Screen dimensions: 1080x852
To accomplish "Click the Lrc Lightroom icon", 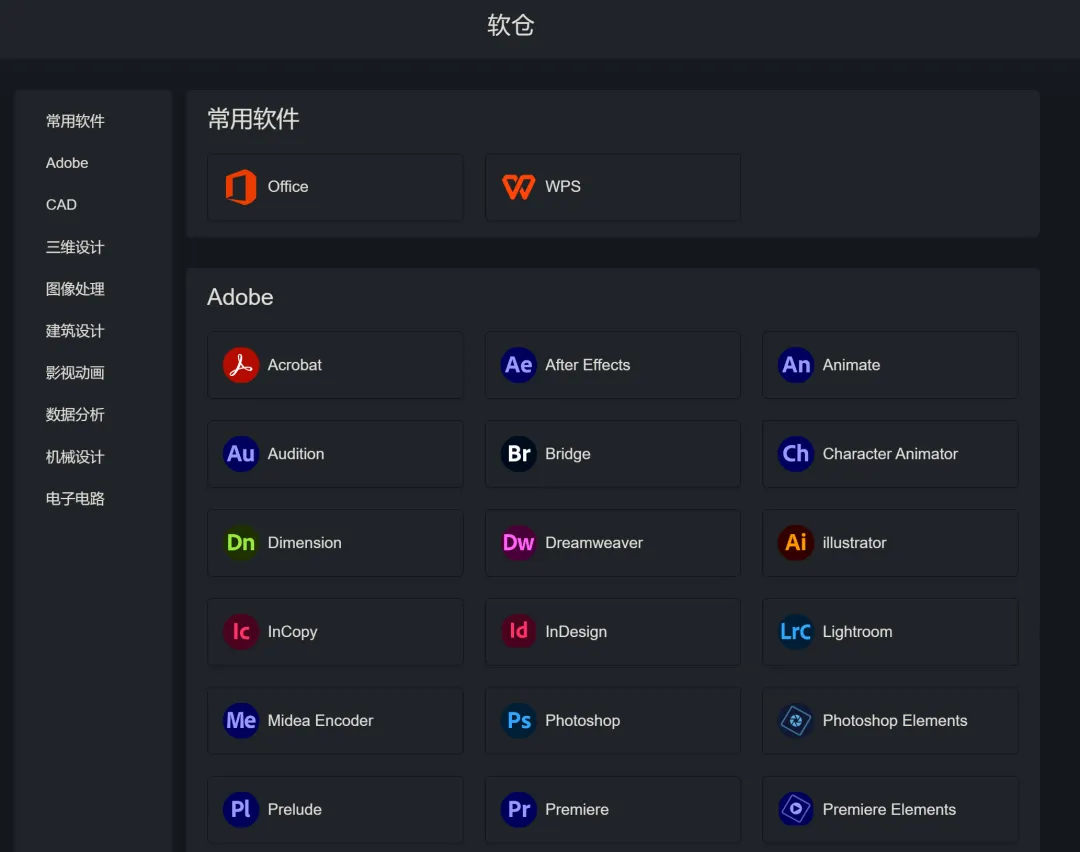I will tap(796, 632).
